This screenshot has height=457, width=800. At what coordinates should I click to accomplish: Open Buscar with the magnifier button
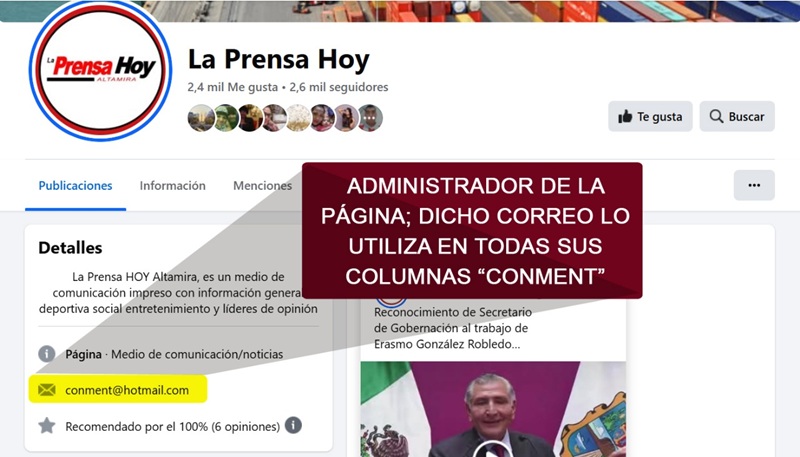pos(737,116)
